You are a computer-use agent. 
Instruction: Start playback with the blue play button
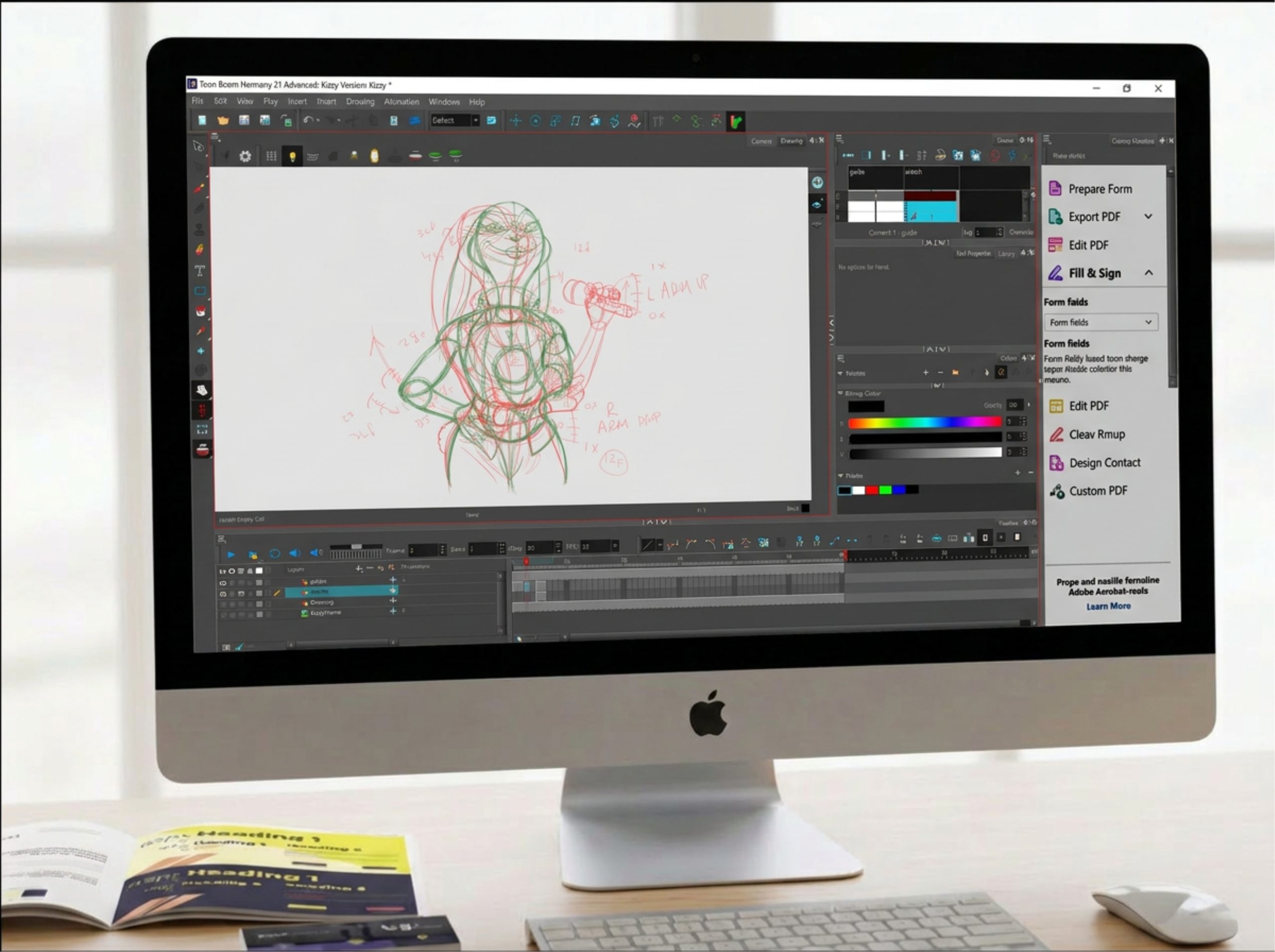click(x=231, y=554)
